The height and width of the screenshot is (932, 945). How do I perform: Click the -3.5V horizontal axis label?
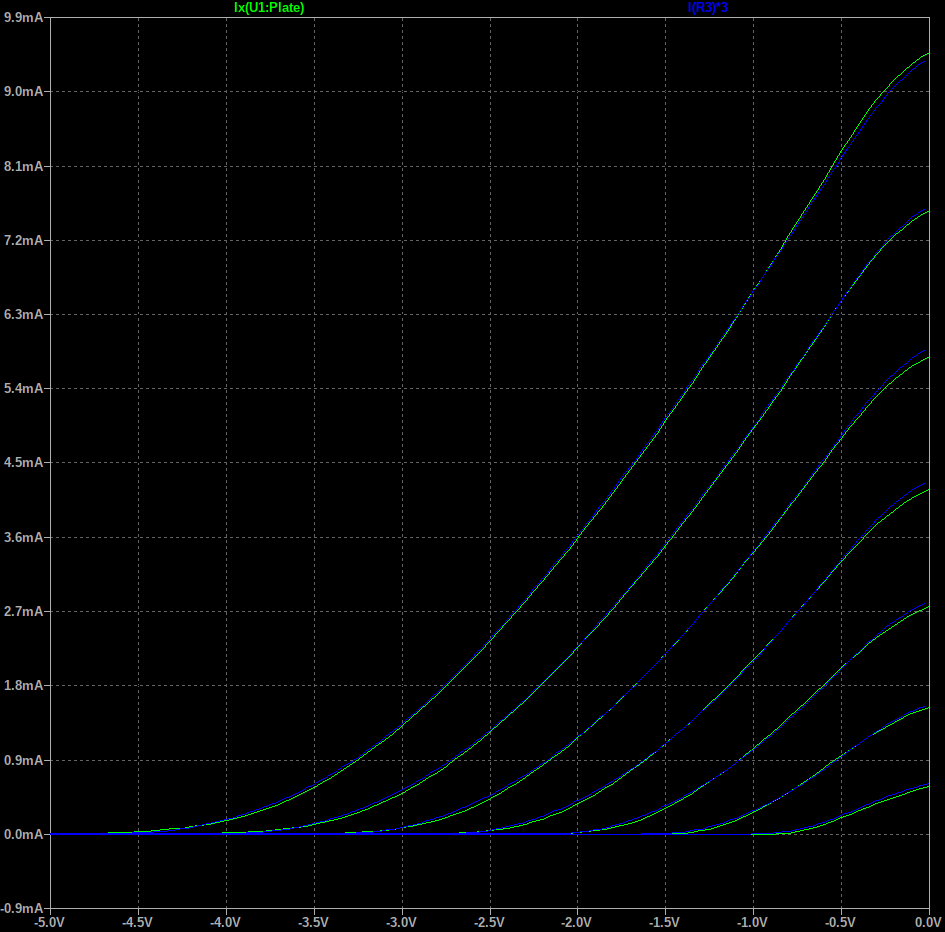tap(313, 923)
